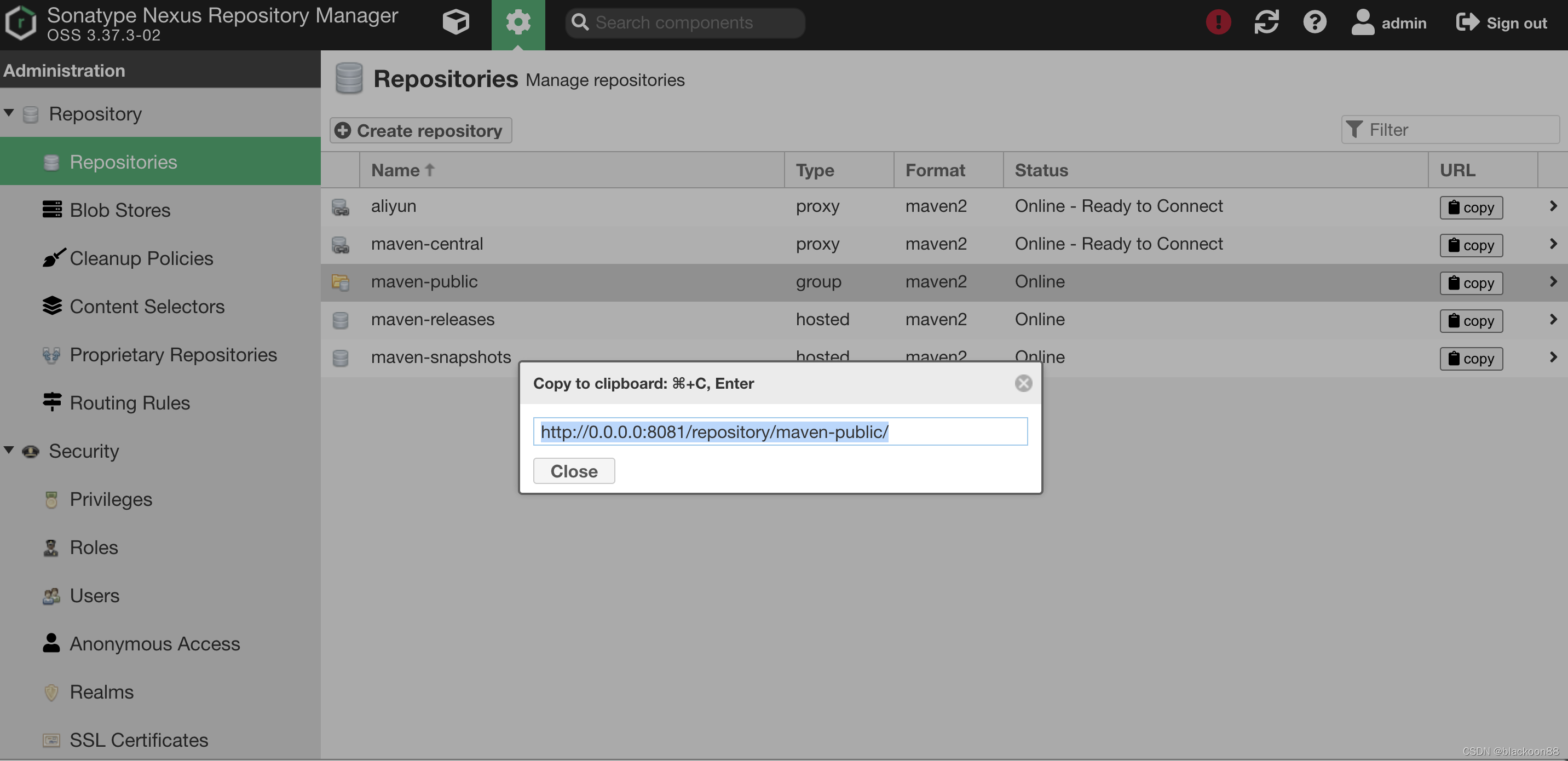Image resolution: width=1568 pixels, height=761 pixels.
Task: Select the maven-public repository row
Action: 944,282
